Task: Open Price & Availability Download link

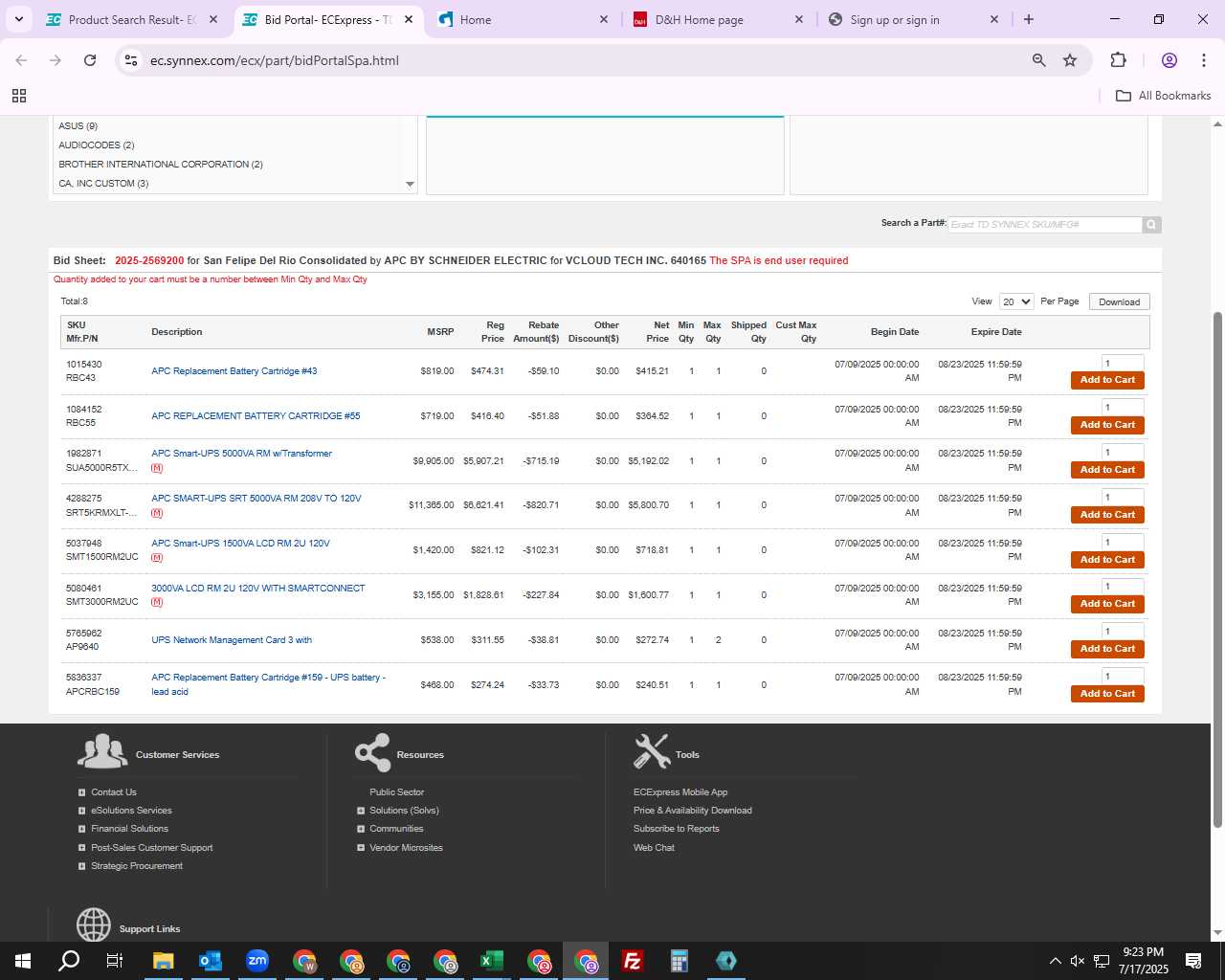Action: [x=692, y=811]
